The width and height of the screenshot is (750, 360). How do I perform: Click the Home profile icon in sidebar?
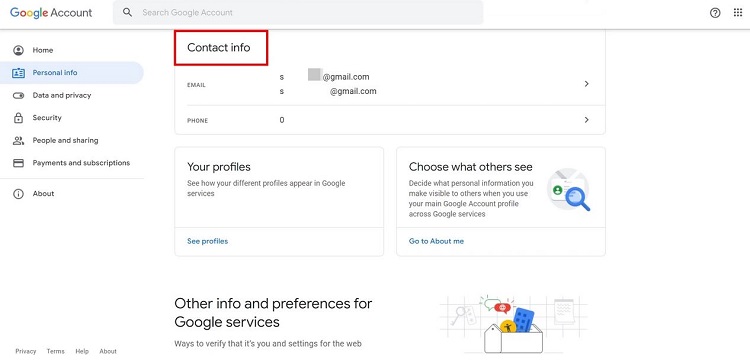click(18, 50)
